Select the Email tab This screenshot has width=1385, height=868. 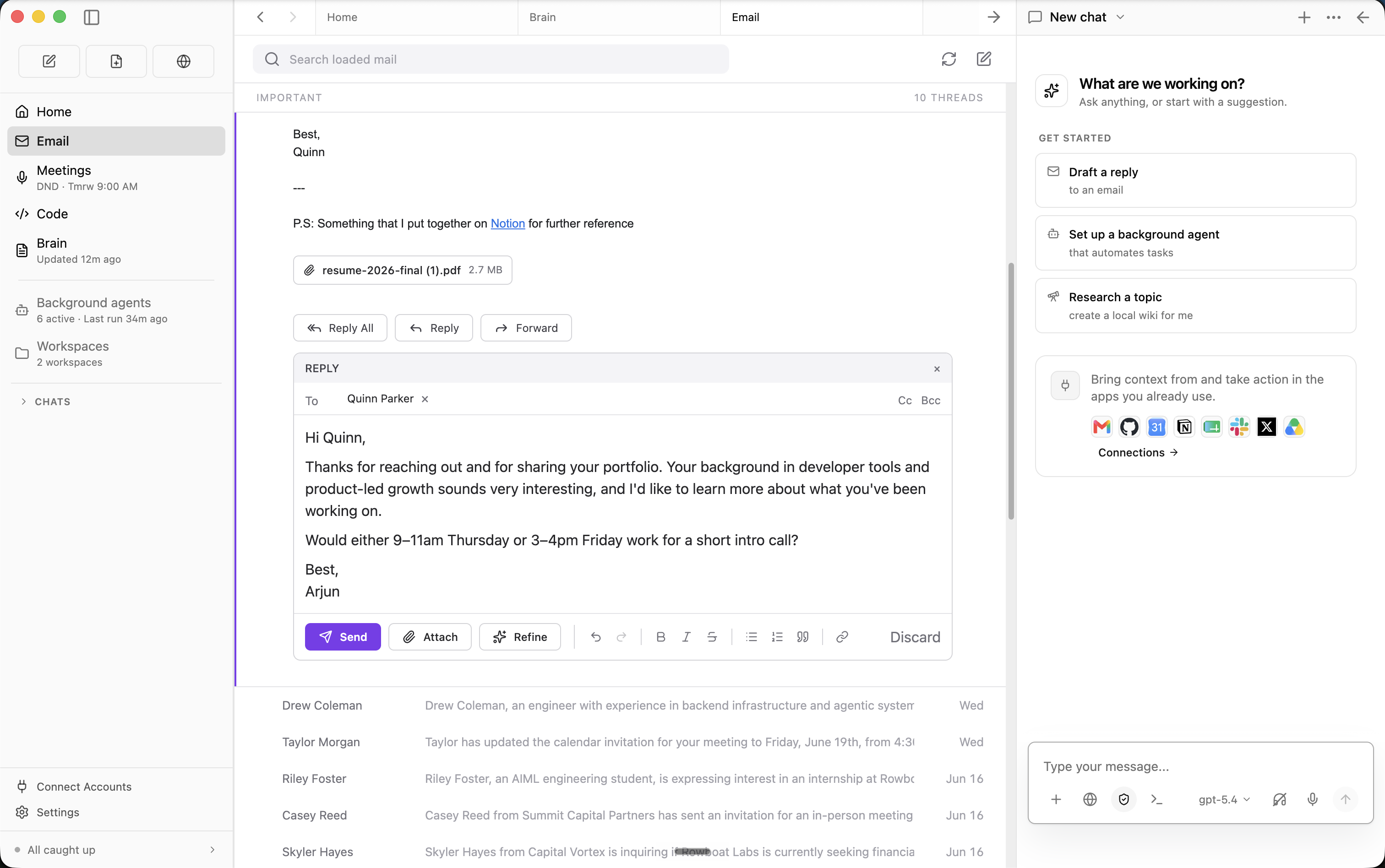821,17
